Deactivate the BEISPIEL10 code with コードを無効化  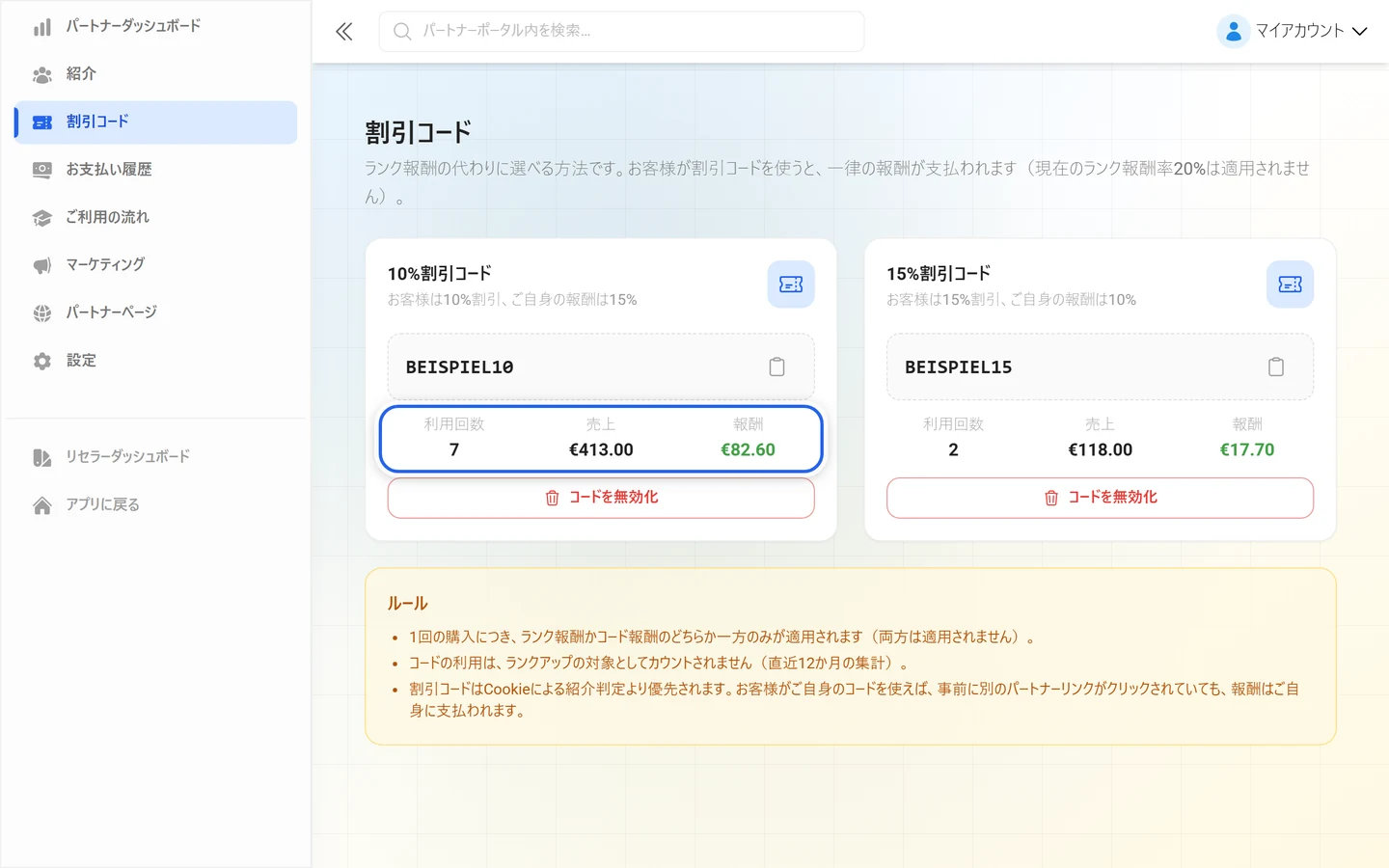601,498
